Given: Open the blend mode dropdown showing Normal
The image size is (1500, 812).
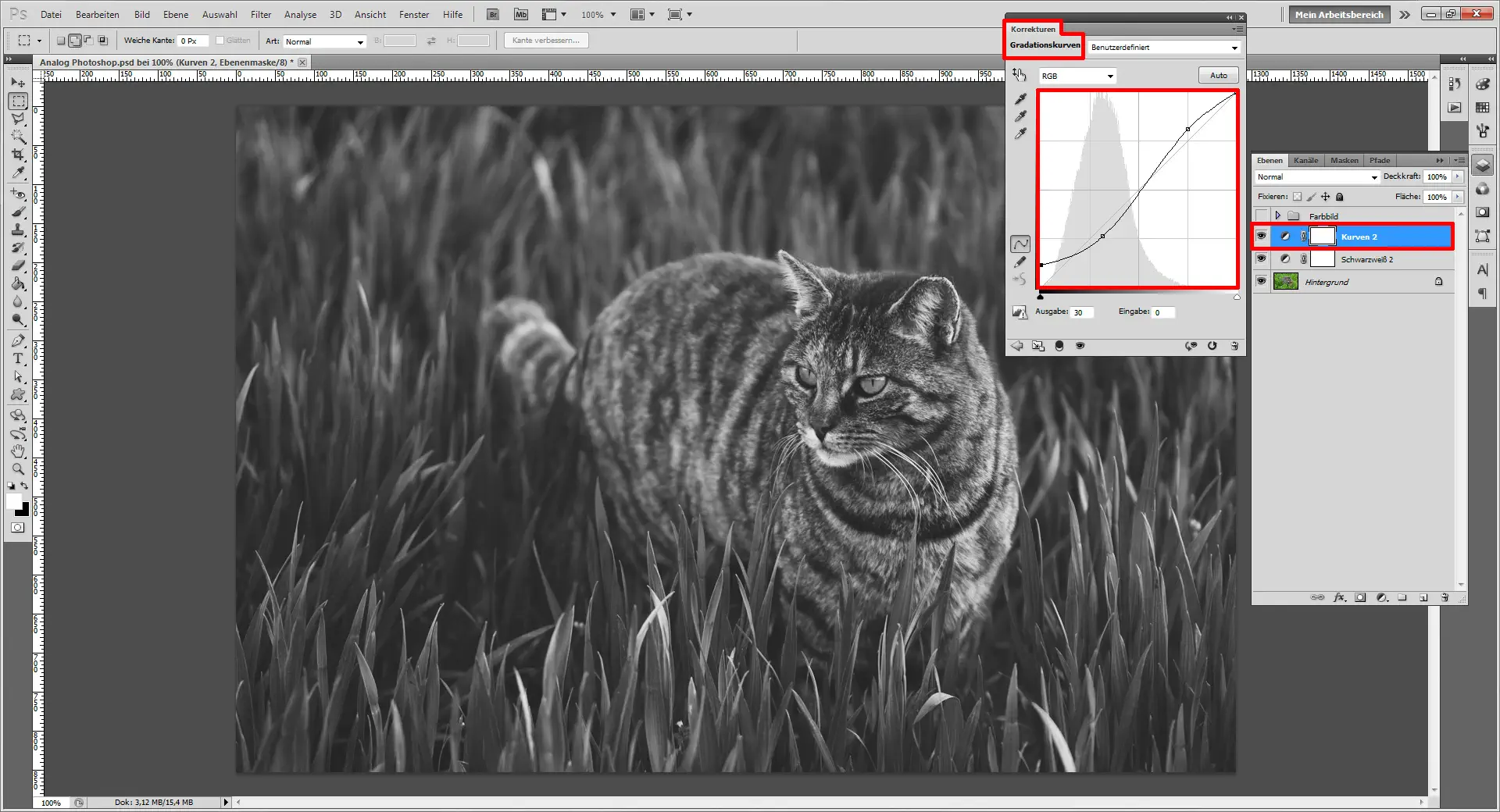Looking at the screenshot, I should 1315,176.
